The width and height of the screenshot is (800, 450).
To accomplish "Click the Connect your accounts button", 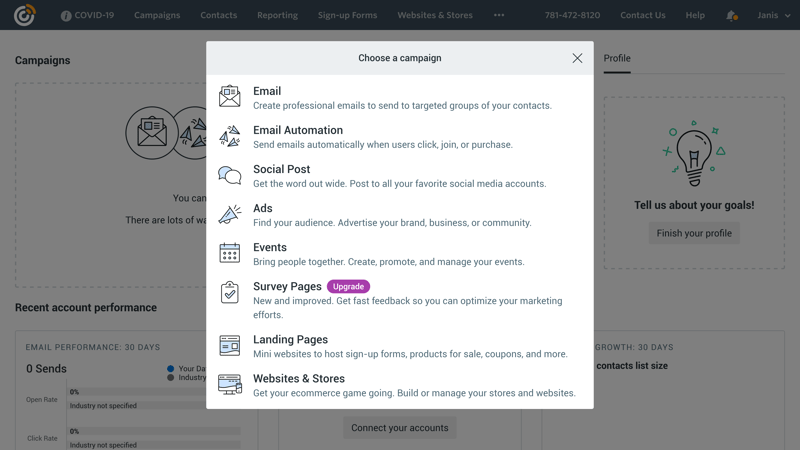I will [x=400, y=428].
